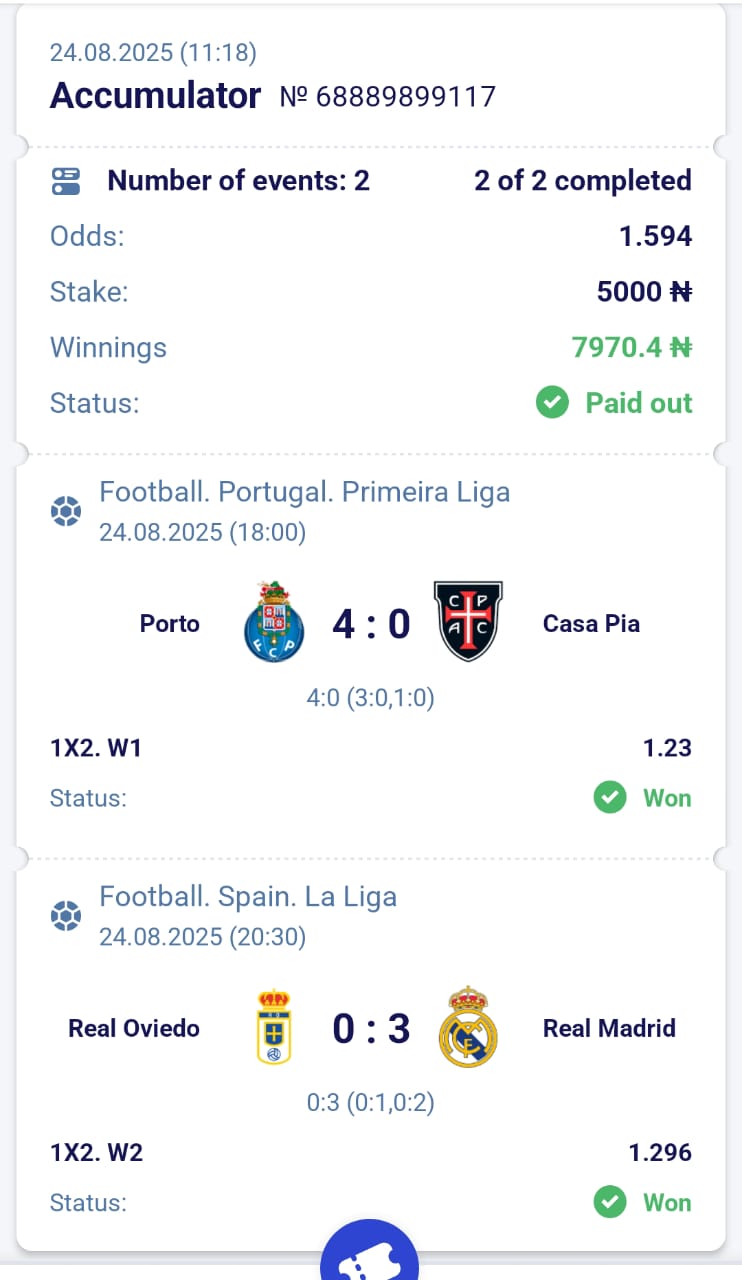Click the football icon beside La Liga
This screenshot has height=1280, width=742.
(66, 916)
